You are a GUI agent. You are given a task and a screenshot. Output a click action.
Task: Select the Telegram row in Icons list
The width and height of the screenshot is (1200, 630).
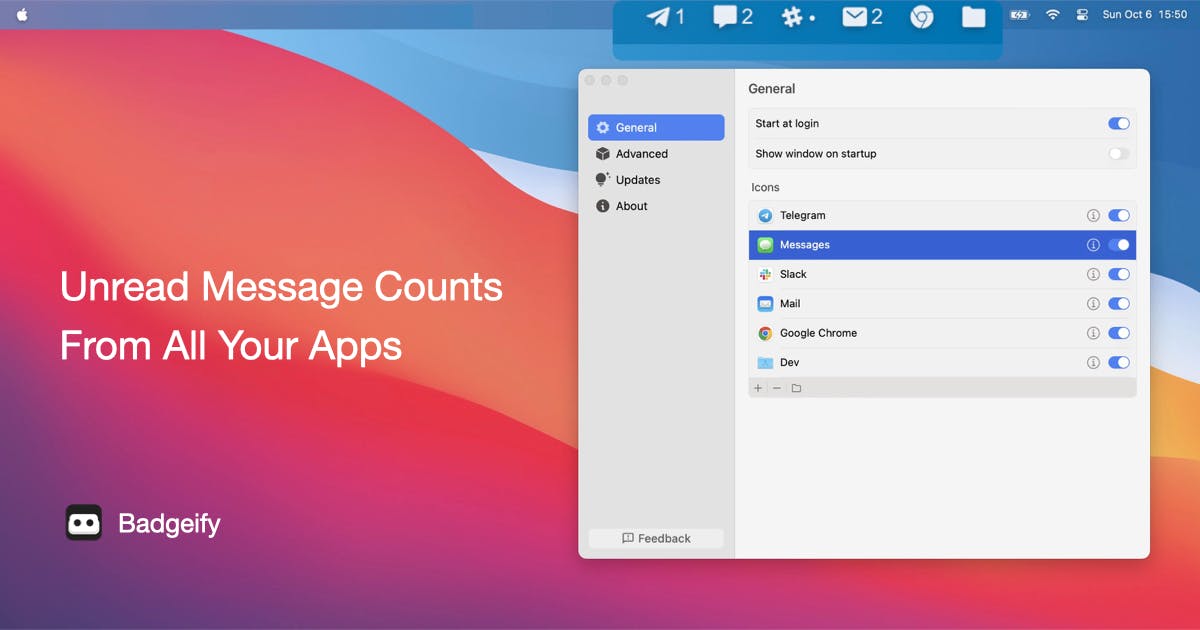click(942, 215)
